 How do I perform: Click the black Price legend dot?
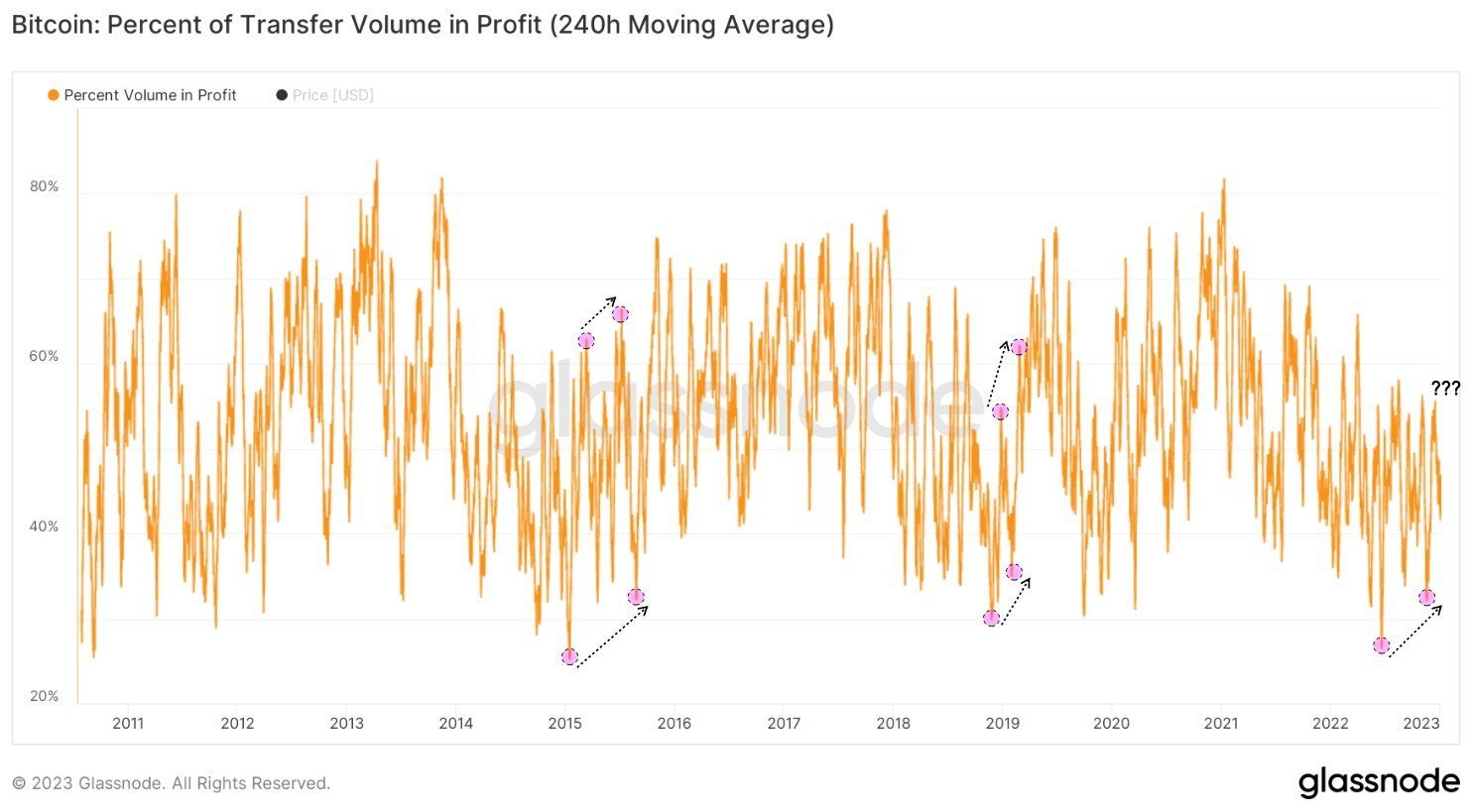click(282, 95)
